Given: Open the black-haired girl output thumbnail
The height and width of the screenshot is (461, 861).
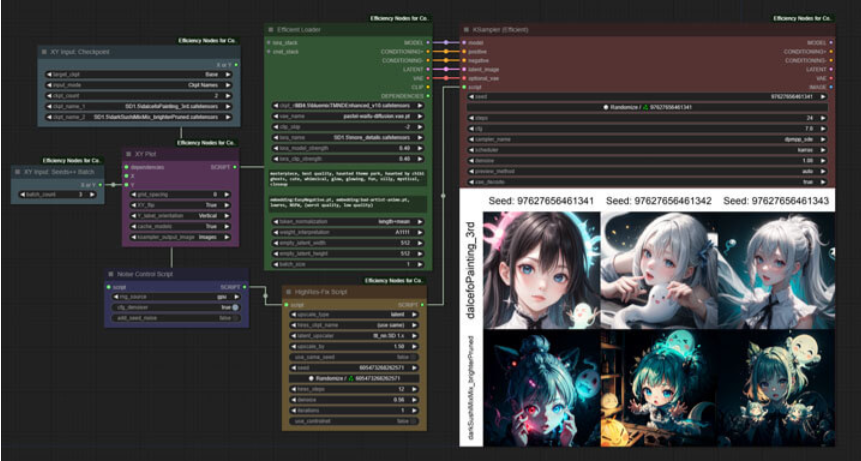Looking at the screenshot, I should tap(541, 271).
